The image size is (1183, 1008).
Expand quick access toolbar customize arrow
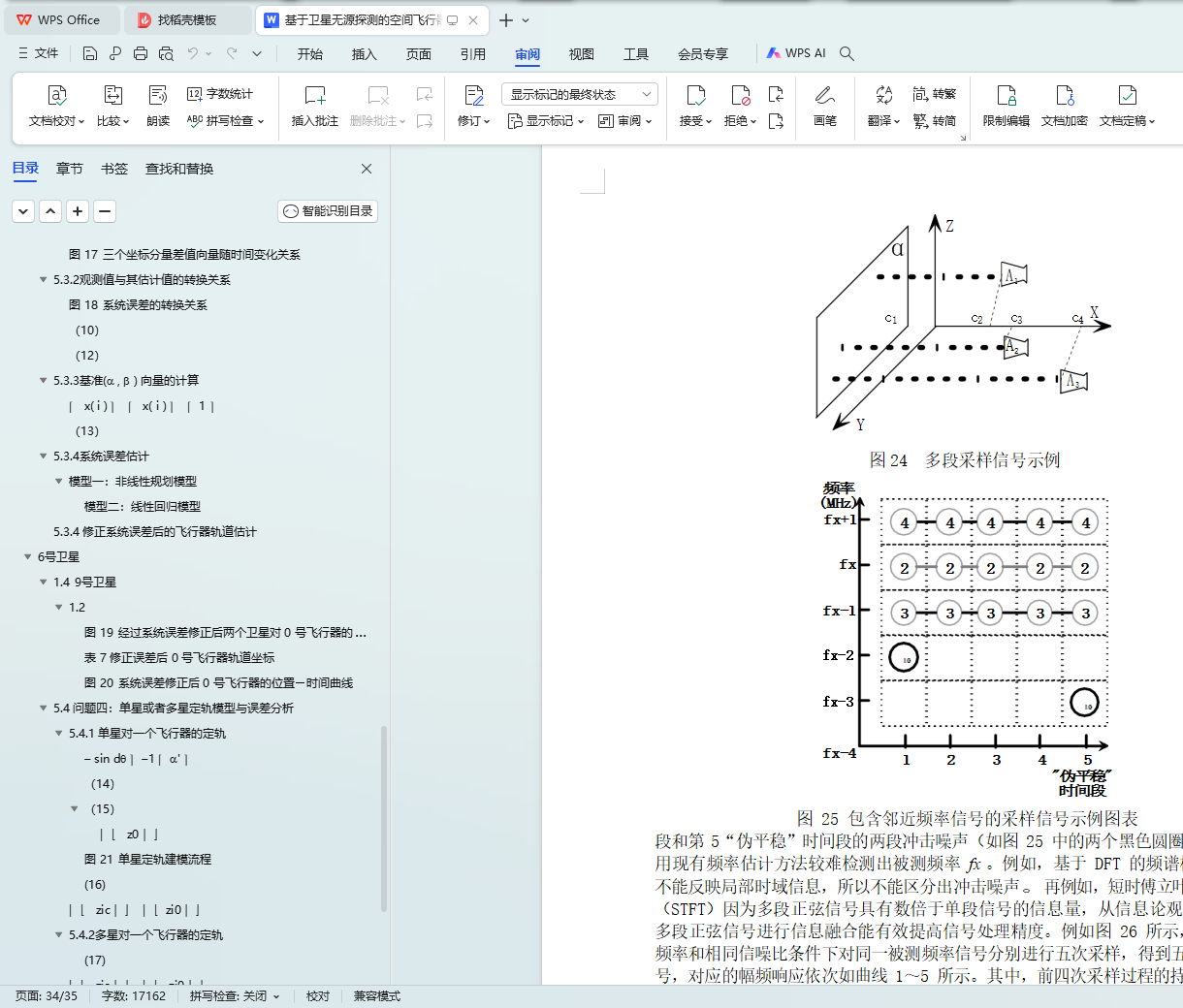click(257, 53)
